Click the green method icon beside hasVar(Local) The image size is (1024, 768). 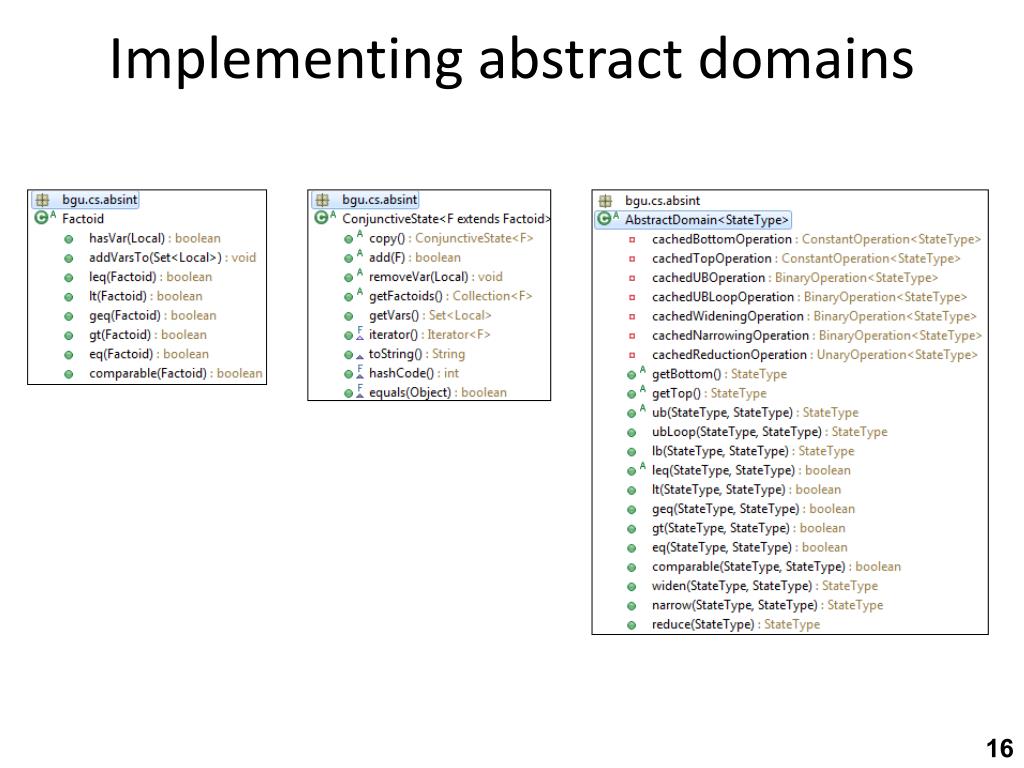click(69, 239)
